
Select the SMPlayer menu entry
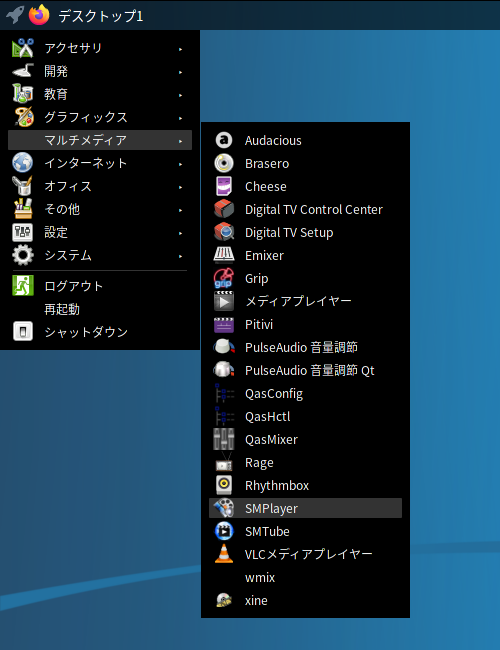tap(305, 508)
